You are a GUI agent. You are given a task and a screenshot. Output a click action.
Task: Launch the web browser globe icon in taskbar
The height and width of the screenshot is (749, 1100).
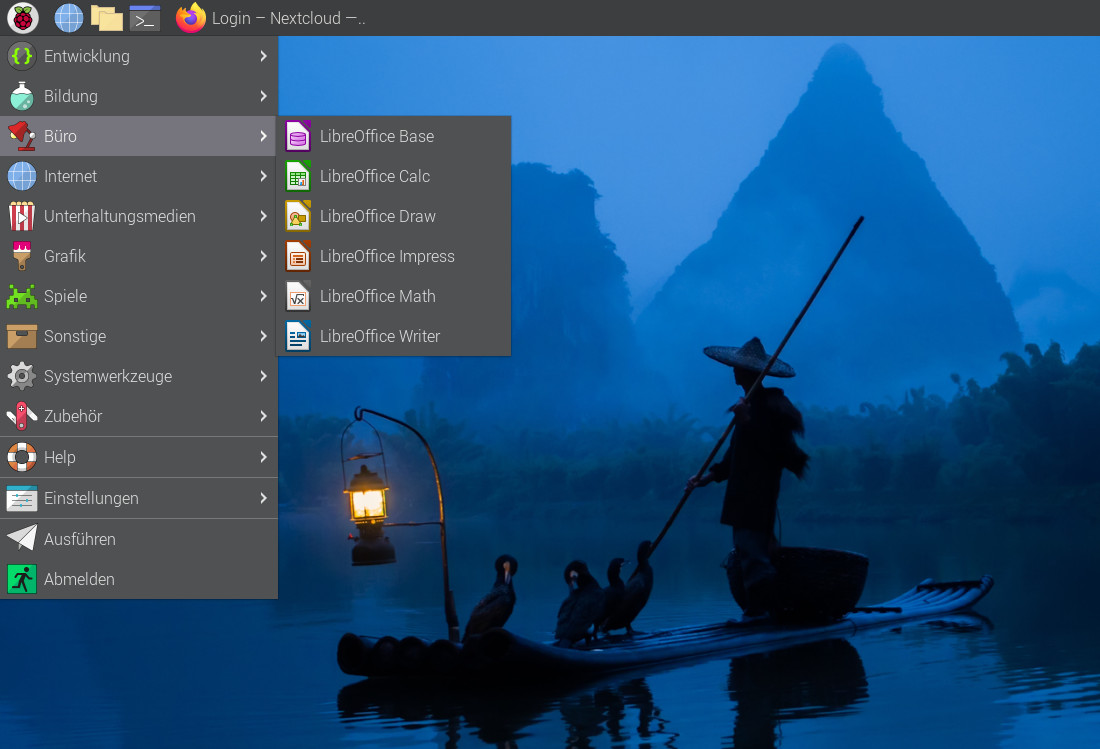pos(69,18)
